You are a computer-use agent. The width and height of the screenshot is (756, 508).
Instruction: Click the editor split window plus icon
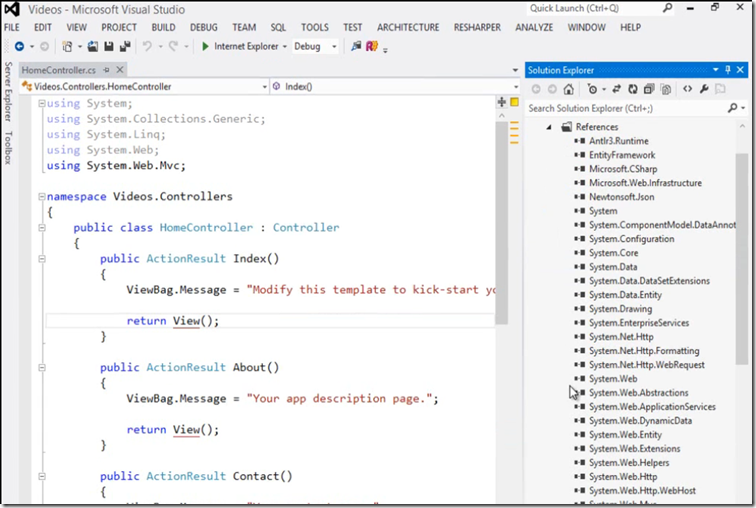[x=501, y=102]
